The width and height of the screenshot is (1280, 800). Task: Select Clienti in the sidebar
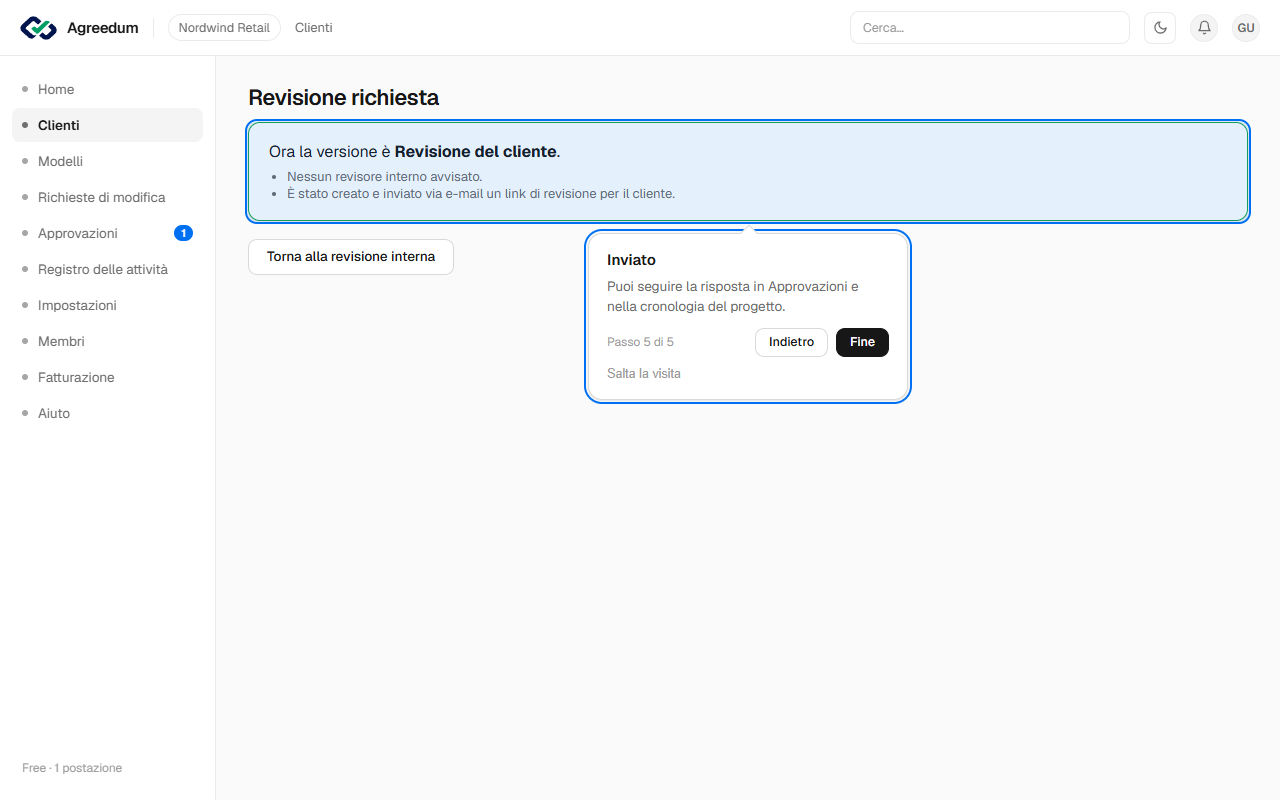(107, 125)
